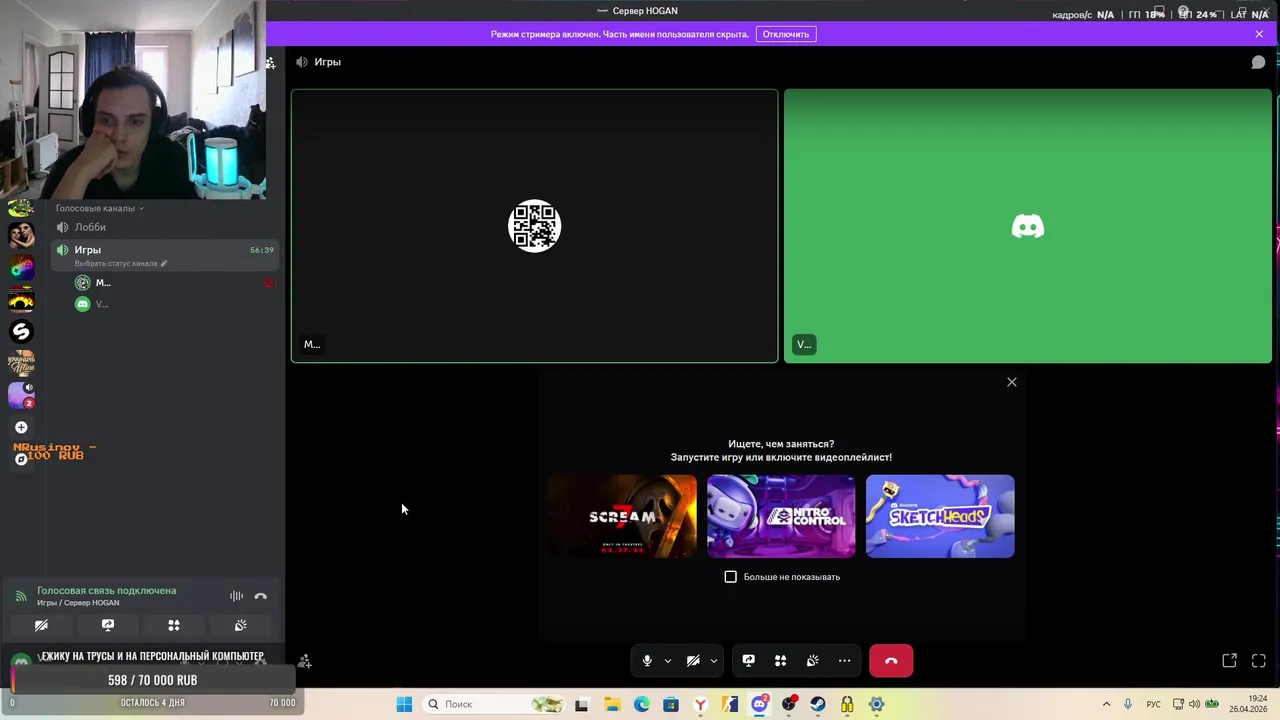This screenshot has width=1280, height=720.
Task: Select the M... participant video tile
Action: point(534,226)
